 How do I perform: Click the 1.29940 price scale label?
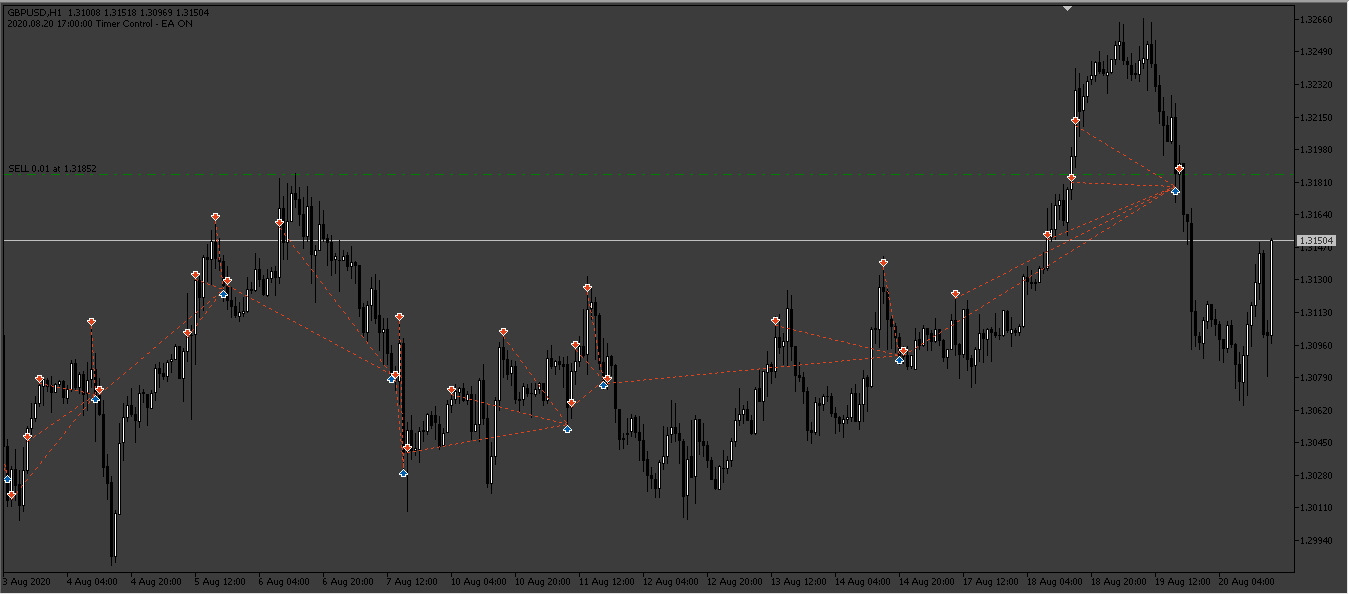1317,541
